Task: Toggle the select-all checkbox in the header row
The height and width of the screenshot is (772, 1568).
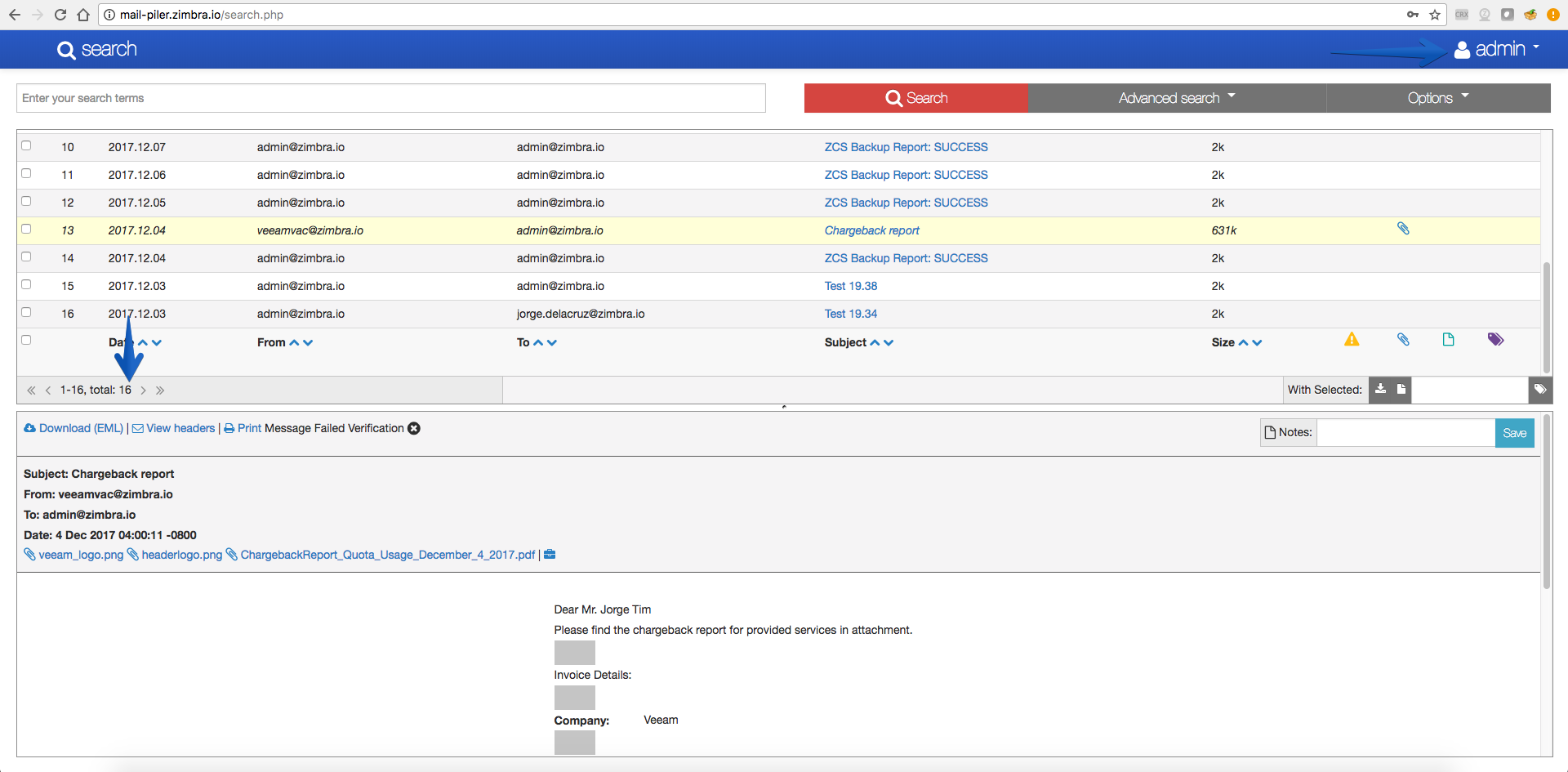Action: (x=26, y=340)
